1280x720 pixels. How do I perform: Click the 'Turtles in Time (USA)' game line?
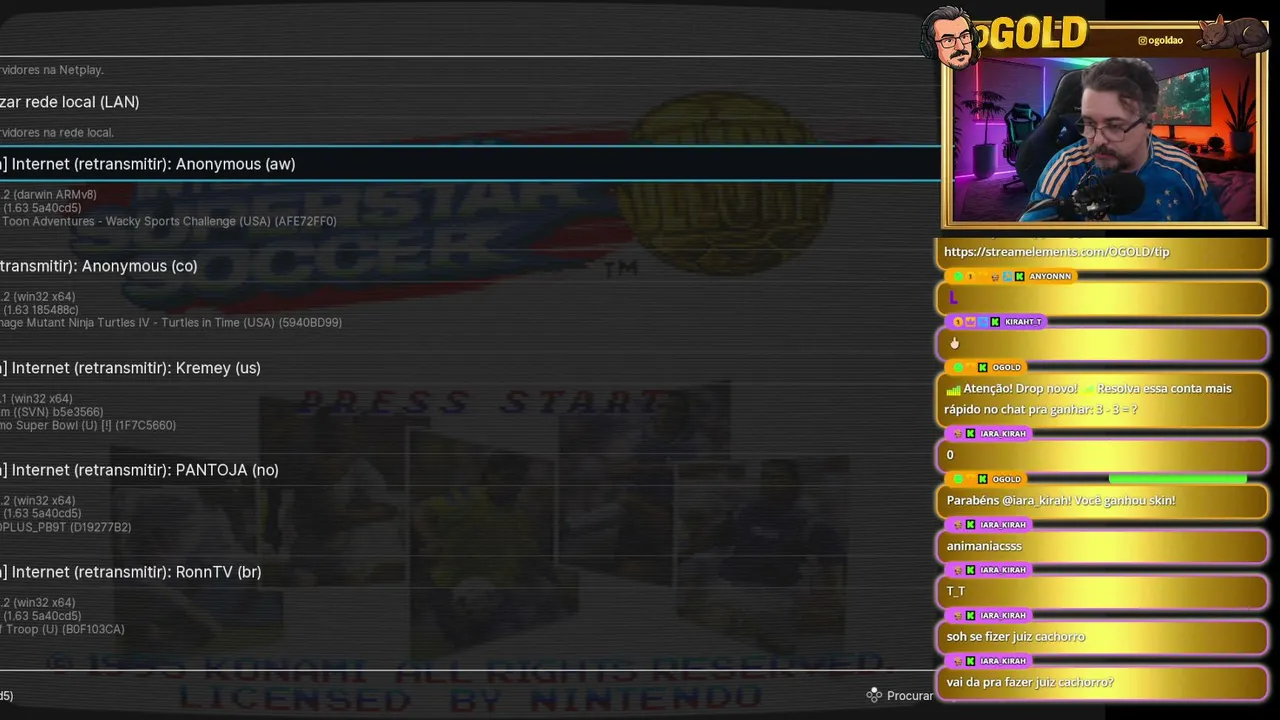(171, 323)
